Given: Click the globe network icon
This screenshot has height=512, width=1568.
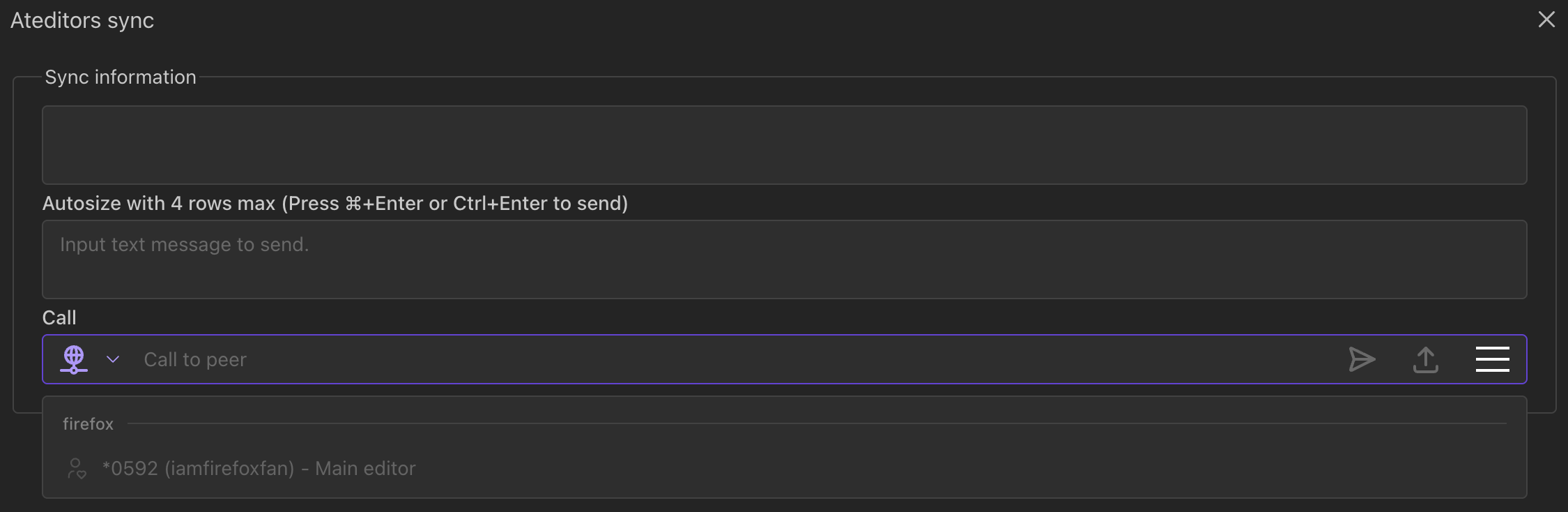Looking at the screenshot, I should [74, 359].
